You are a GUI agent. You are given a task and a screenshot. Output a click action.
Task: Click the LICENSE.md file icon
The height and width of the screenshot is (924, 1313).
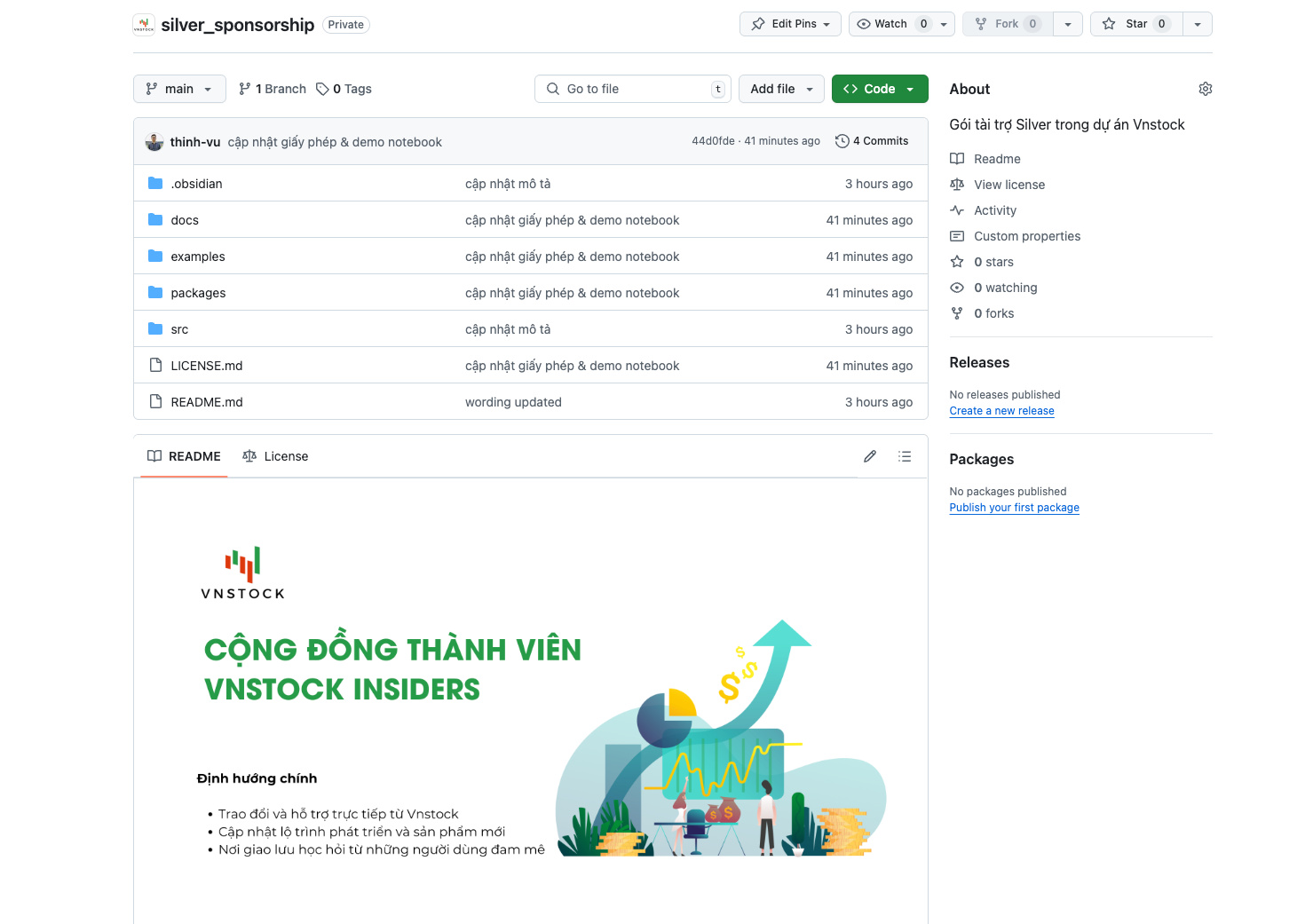click(x=154, y=365)
